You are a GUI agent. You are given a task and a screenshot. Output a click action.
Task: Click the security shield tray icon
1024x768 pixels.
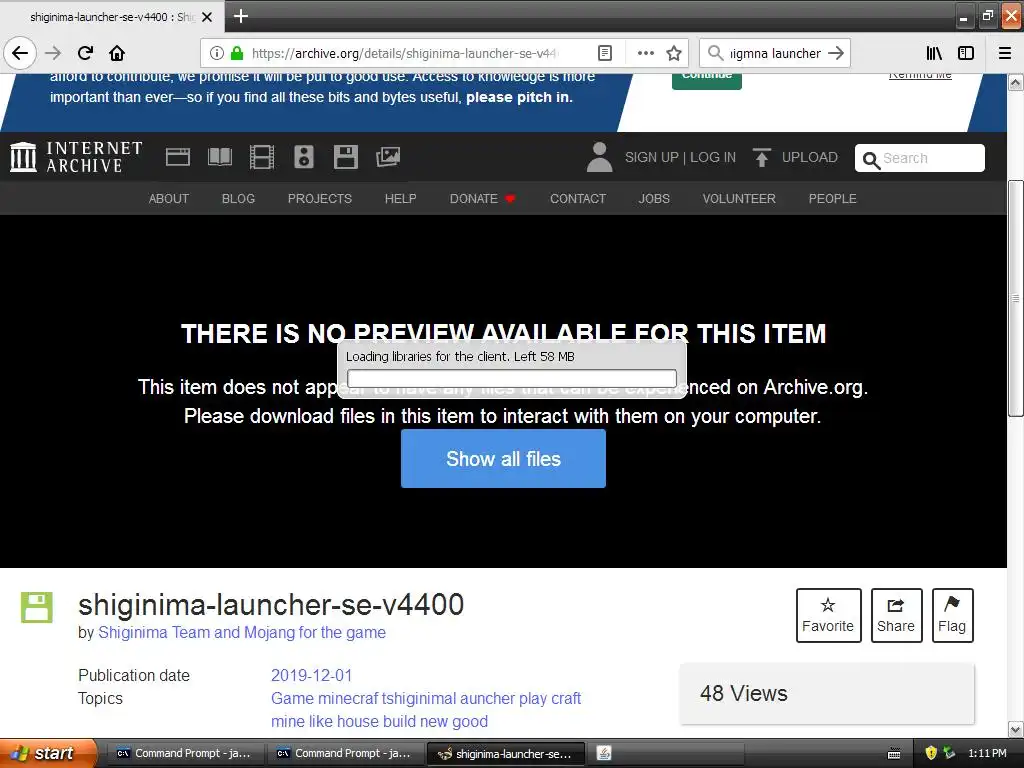(x=931, y=753)
